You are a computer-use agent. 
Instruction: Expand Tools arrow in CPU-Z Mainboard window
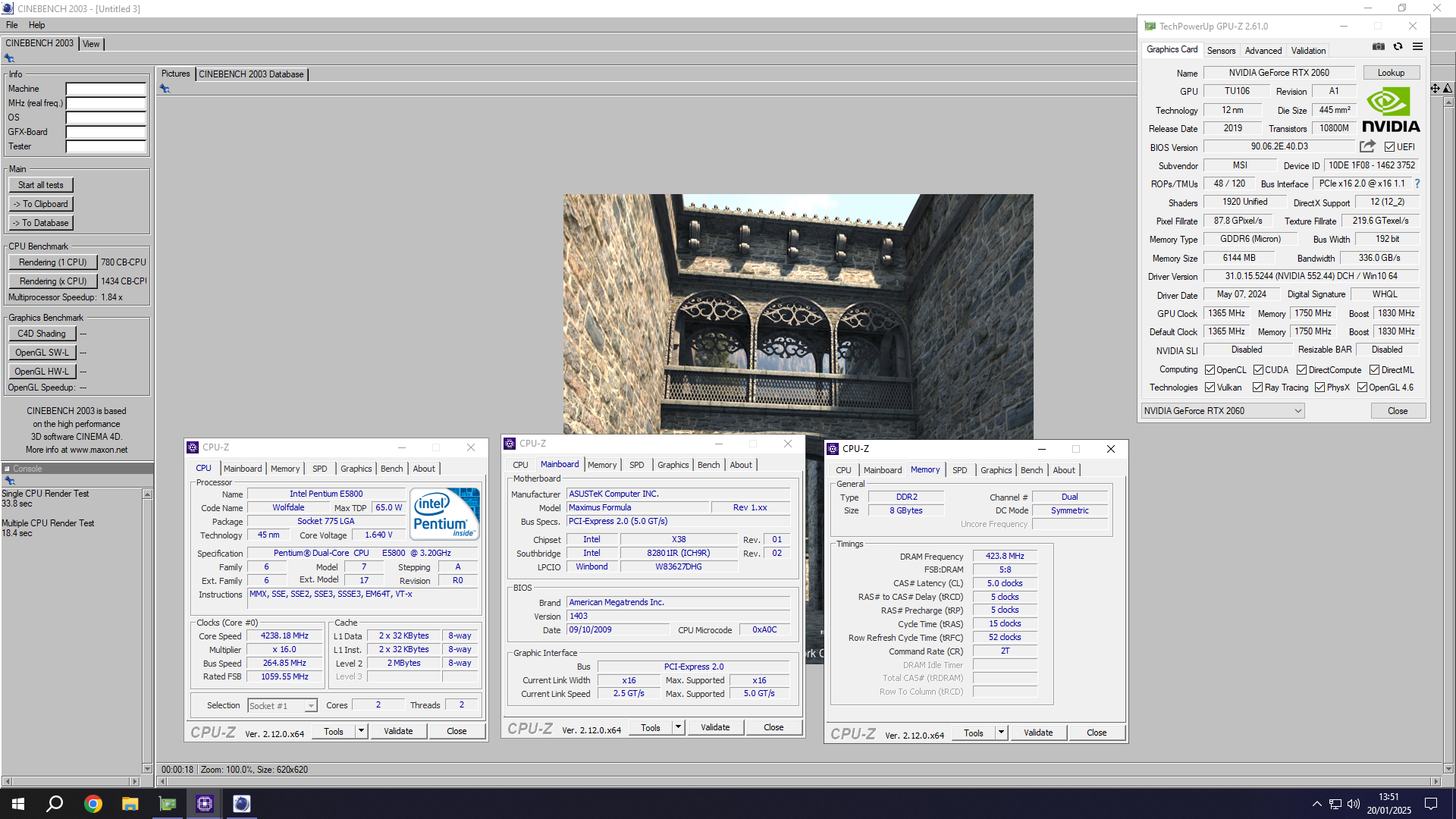coord(678,727)
